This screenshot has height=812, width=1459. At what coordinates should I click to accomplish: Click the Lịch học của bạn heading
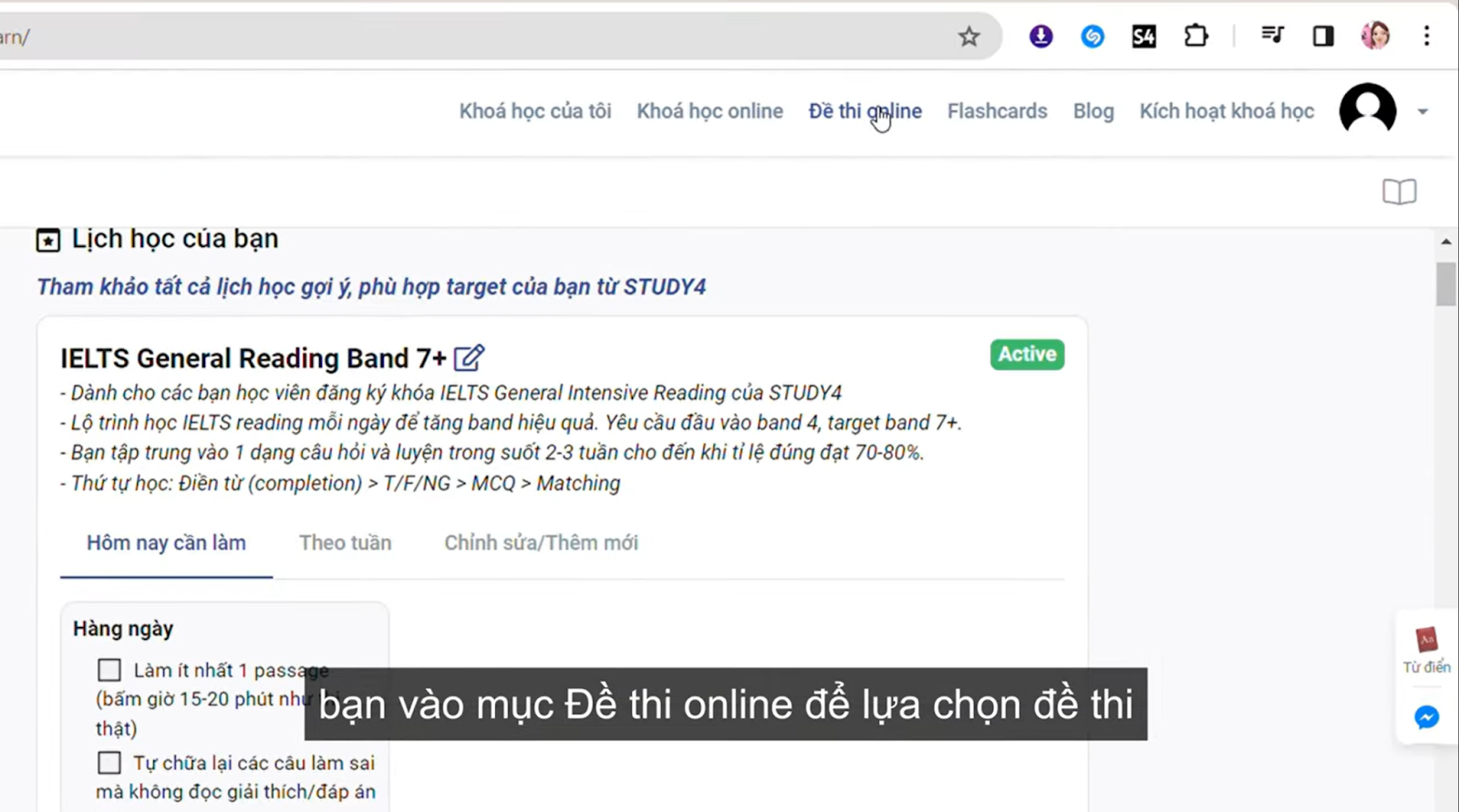click(x=175, y=239)
